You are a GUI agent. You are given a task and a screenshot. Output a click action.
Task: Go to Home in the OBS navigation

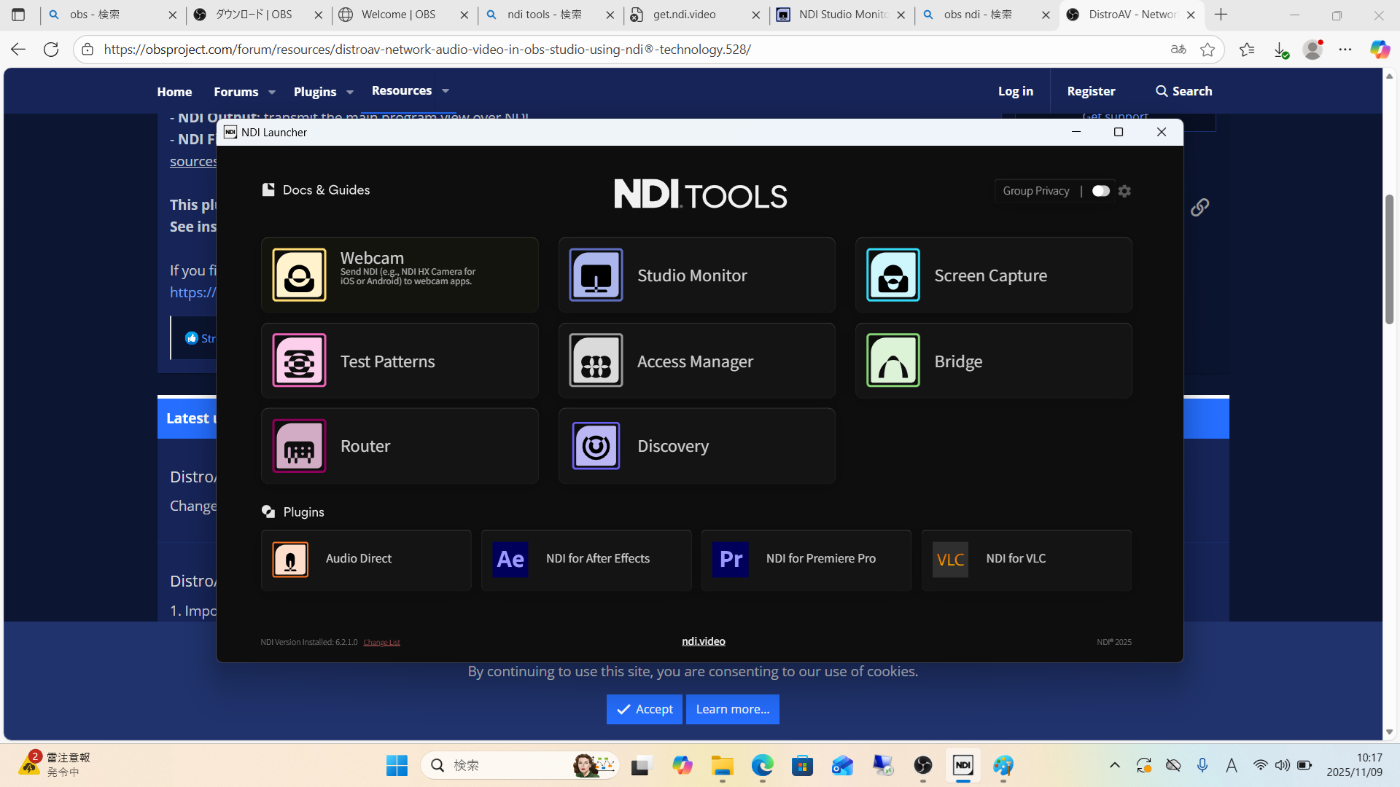point(174,91)
